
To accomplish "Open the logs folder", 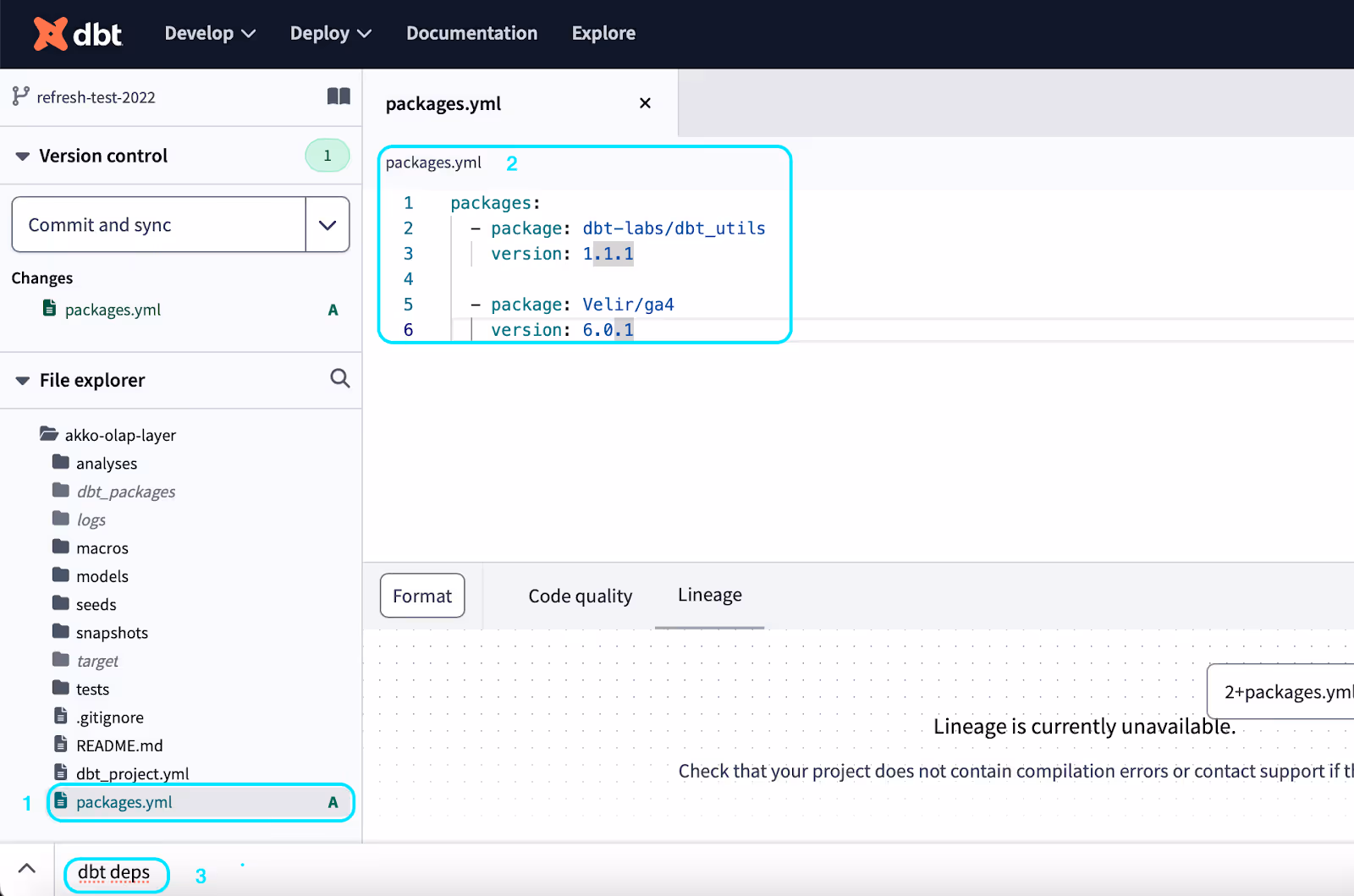I will point(91,519).
